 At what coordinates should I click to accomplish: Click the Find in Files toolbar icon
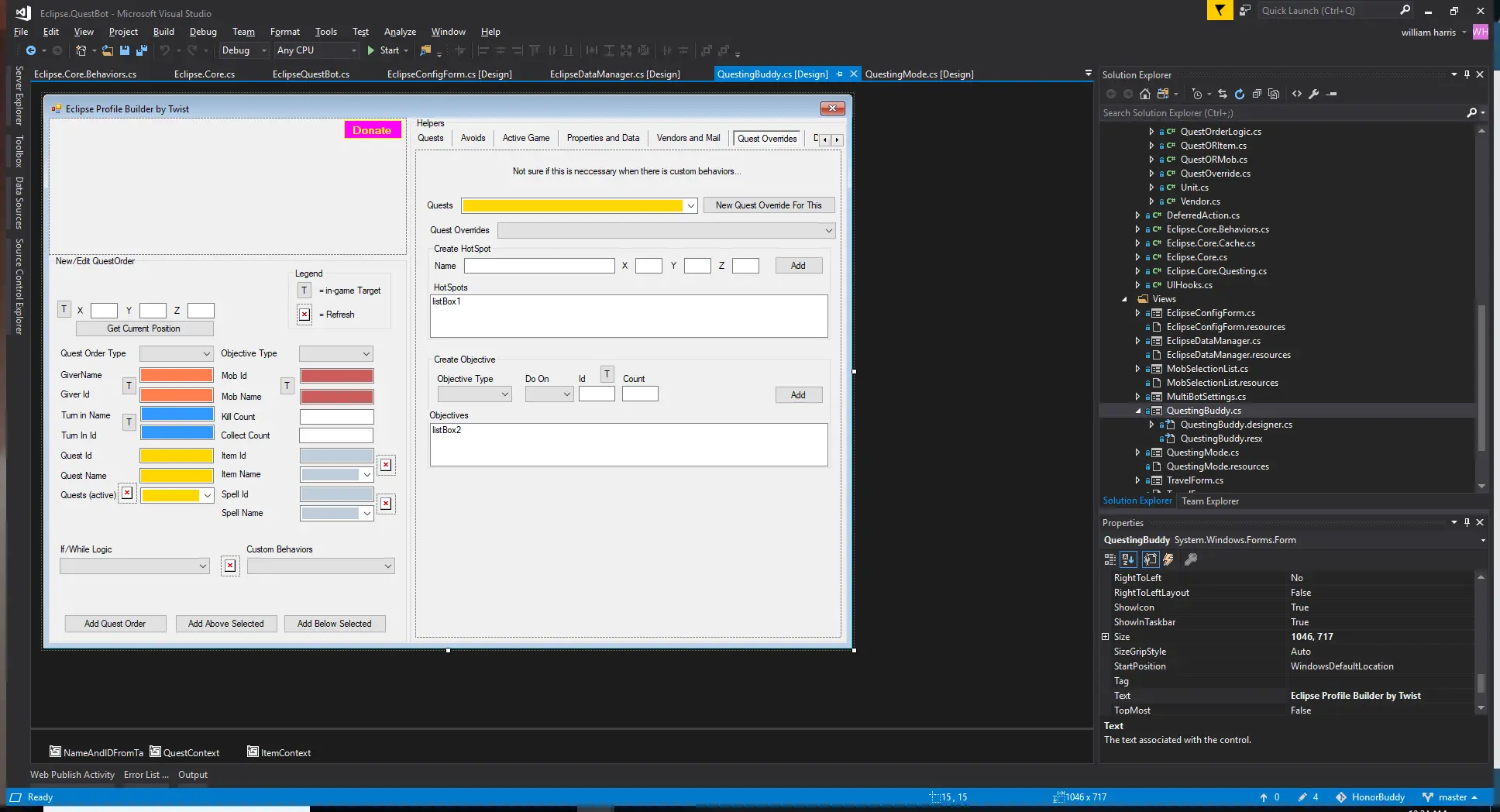(x=425, y=50)
